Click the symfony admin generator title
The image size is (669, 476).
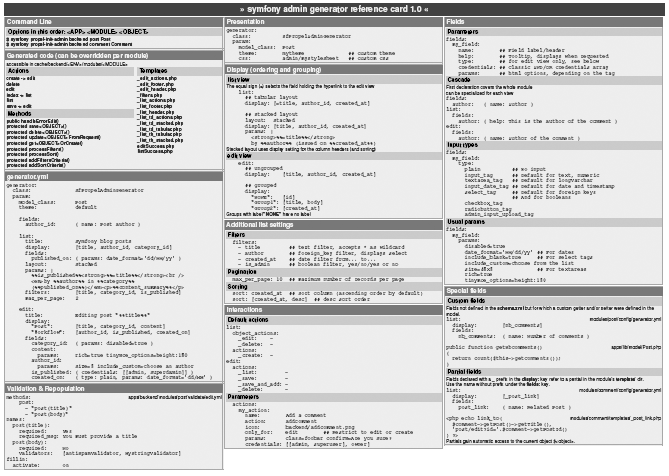click(x=334, y=7)
